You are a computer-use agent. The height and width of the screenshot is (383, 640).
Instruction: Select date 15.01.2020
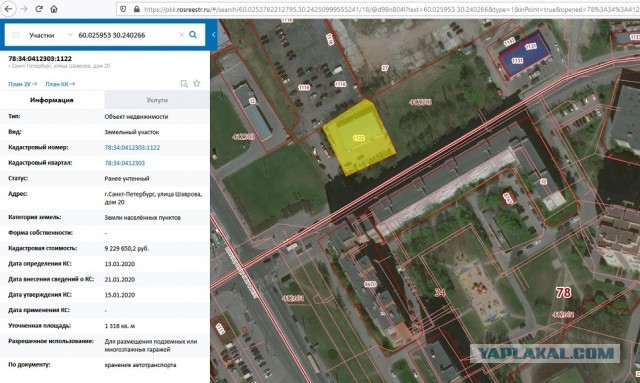120,295
